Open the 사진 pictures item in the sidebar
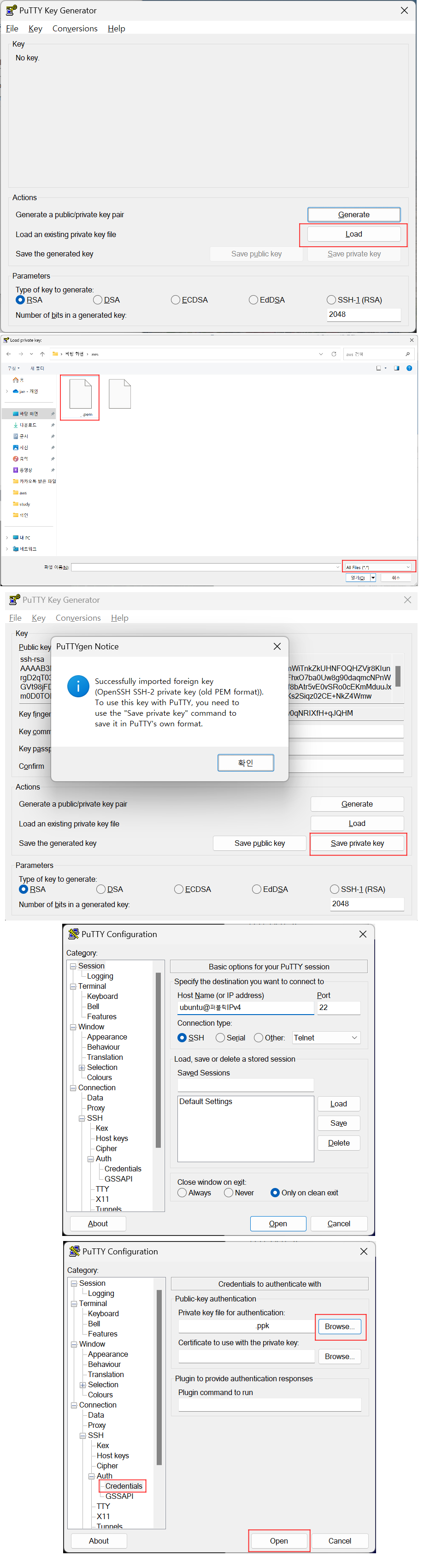This screenshot has height=1568, width=424. pyautogui.click(x=21, y=447)
